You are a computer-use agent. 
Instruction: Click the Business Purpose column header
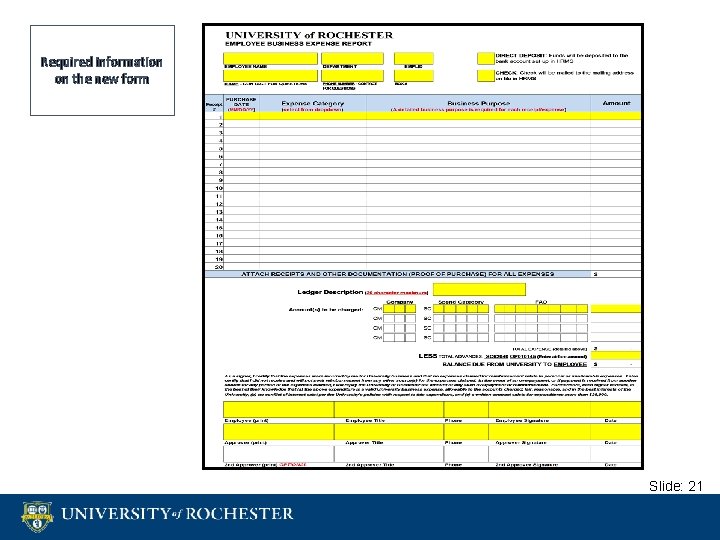478,105
